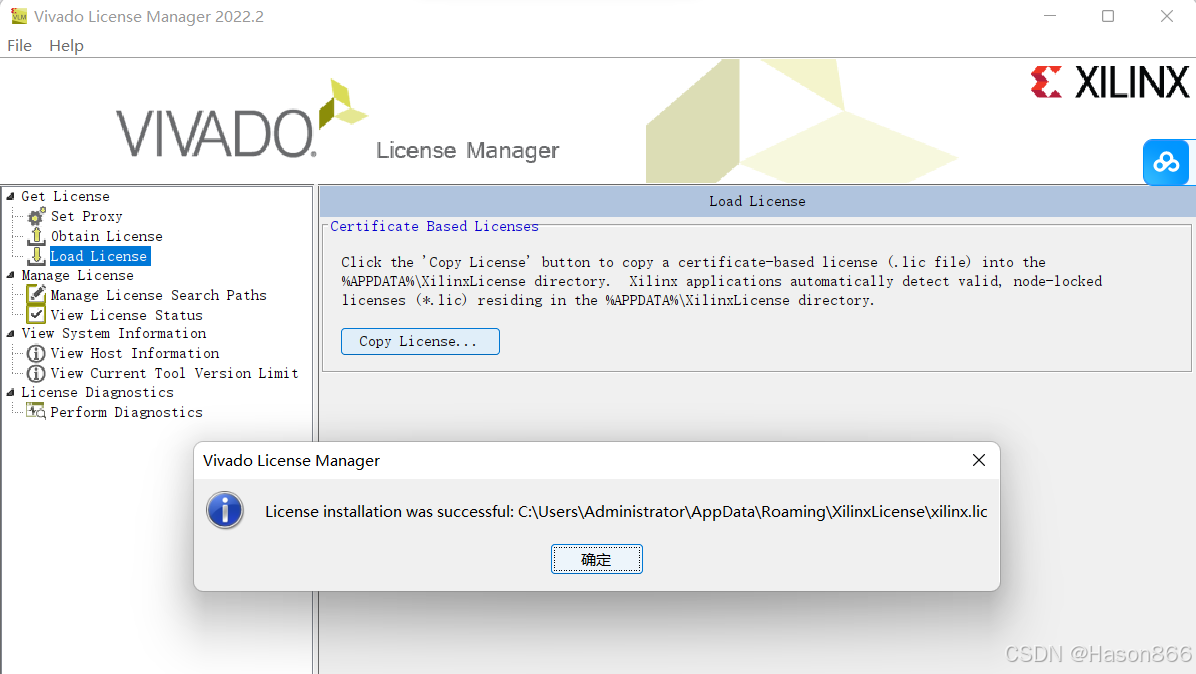Viewport: 1196px width, 674px height.
Task: Open View License Status
Action: tap(127, 315)
